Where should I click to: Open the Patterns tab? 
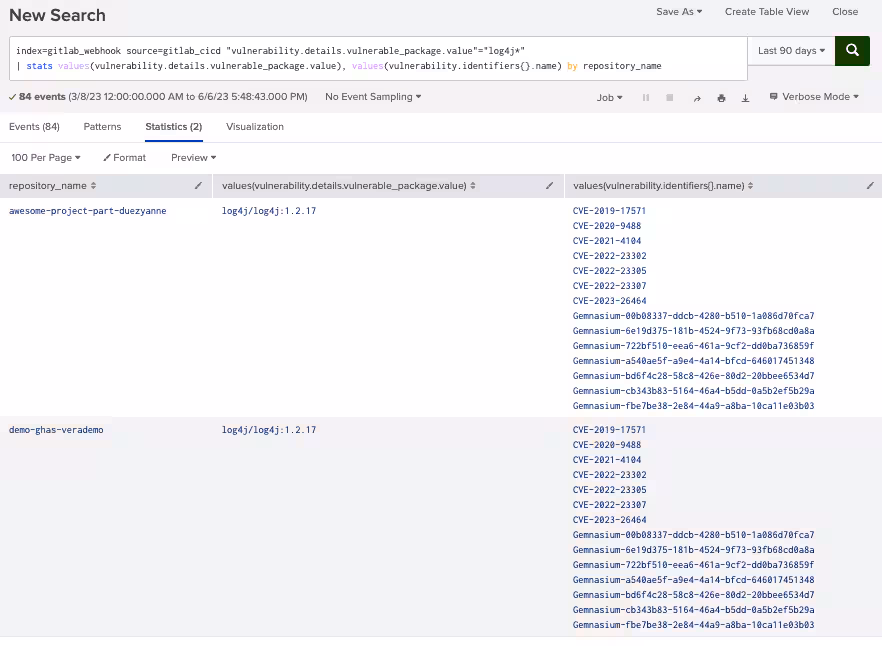(x=102, y=127)
